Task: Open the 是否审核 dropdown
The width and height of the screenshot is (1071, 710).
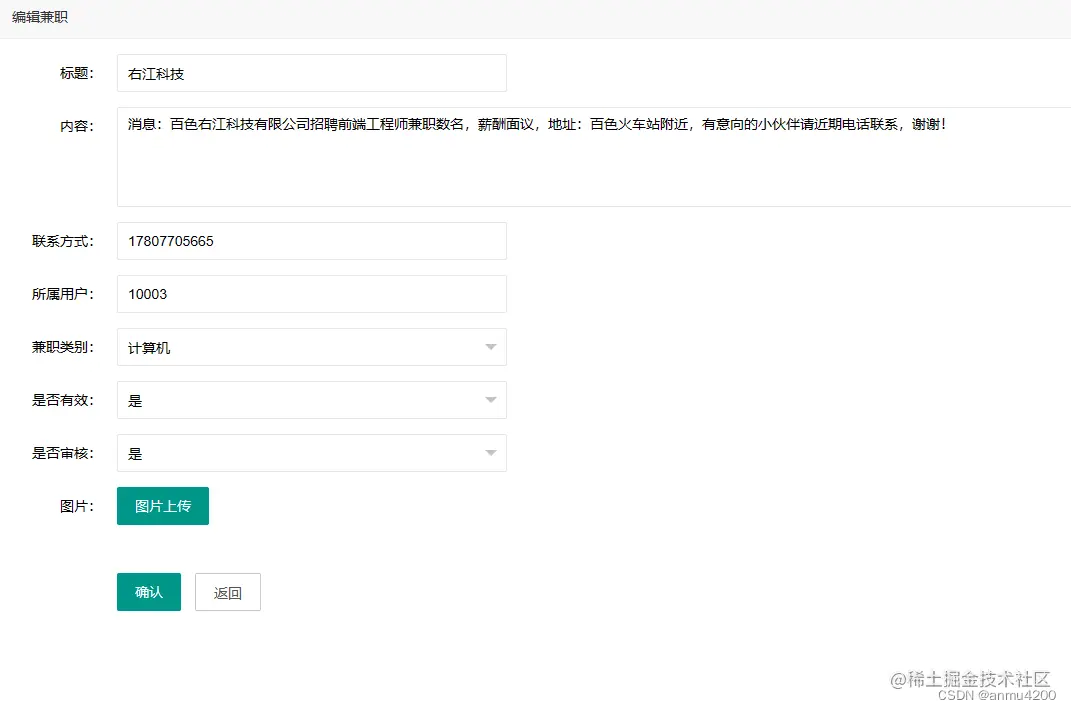Action: (x=311, y=453)
